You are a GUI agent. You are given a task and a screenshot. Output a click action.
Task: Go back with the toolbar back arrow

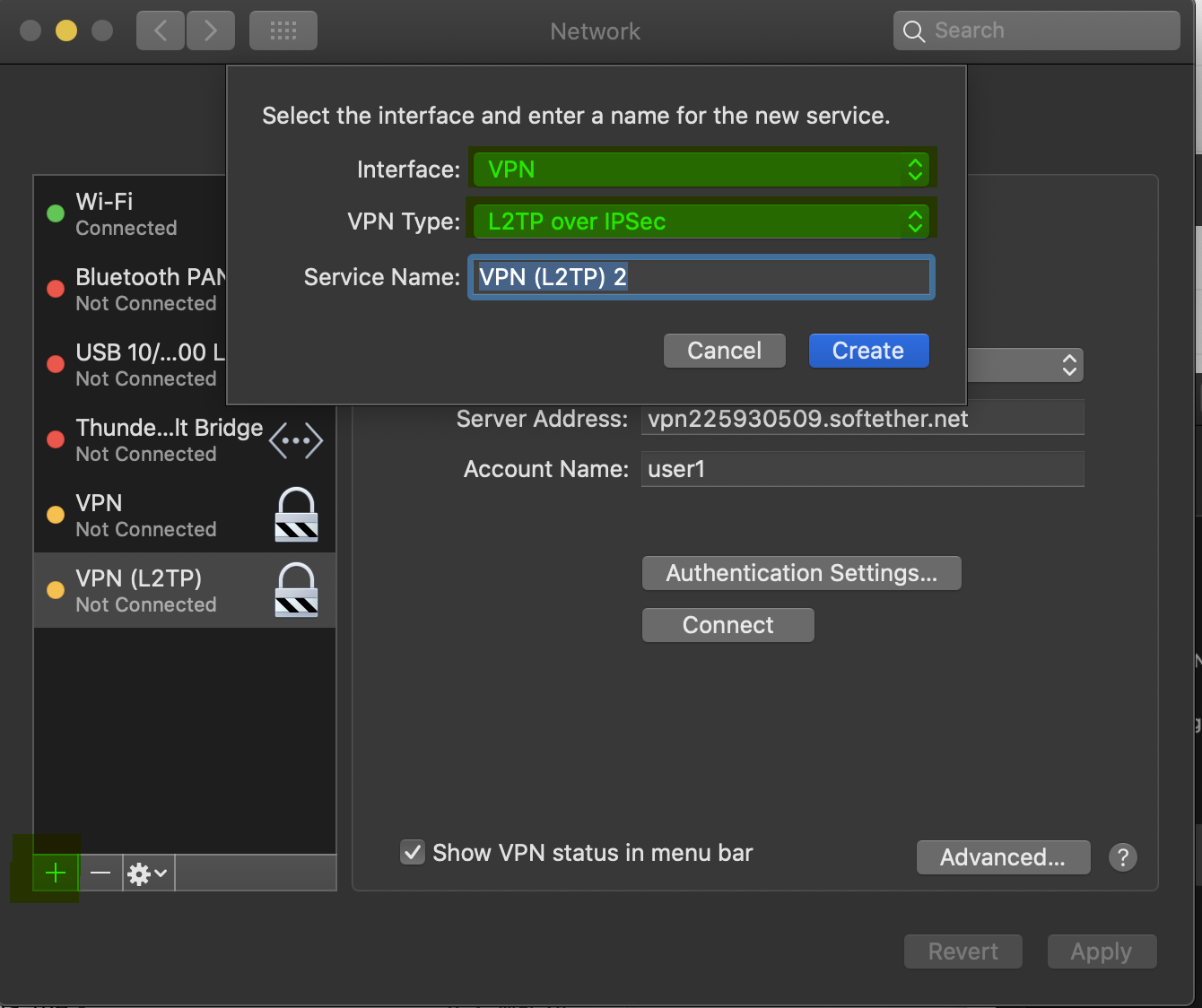pyautogui.click(x=161, y=31)
